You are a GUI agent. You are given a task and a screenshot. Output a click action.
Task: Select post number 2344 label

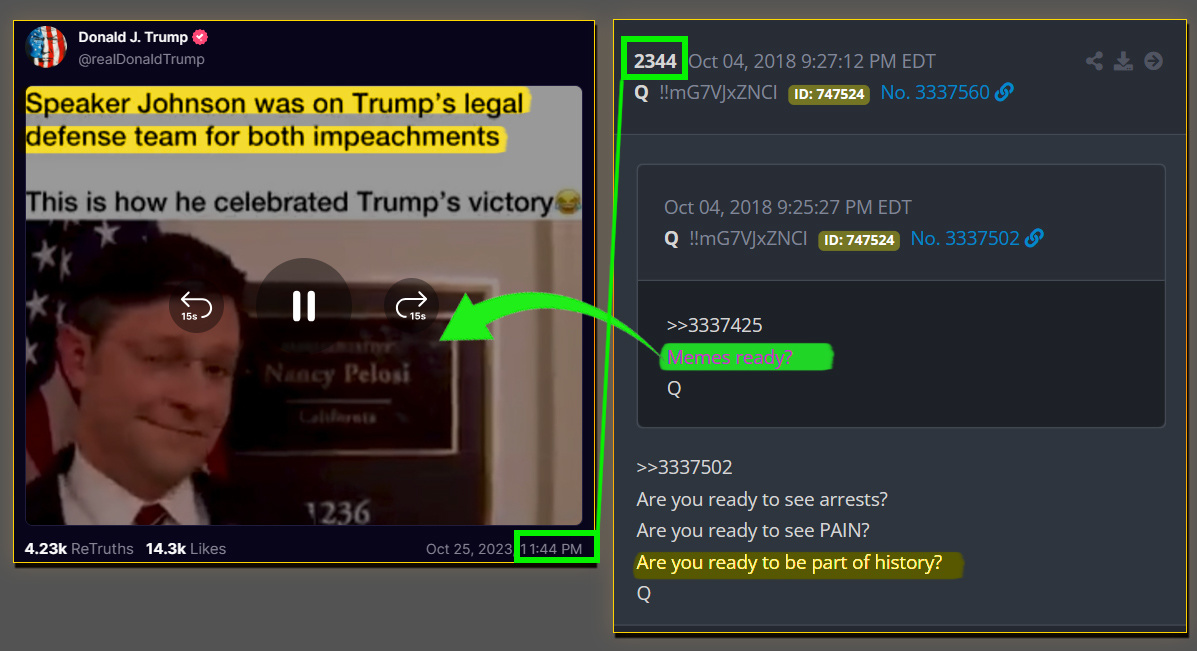pyautogui.click(x=655, y=60)
